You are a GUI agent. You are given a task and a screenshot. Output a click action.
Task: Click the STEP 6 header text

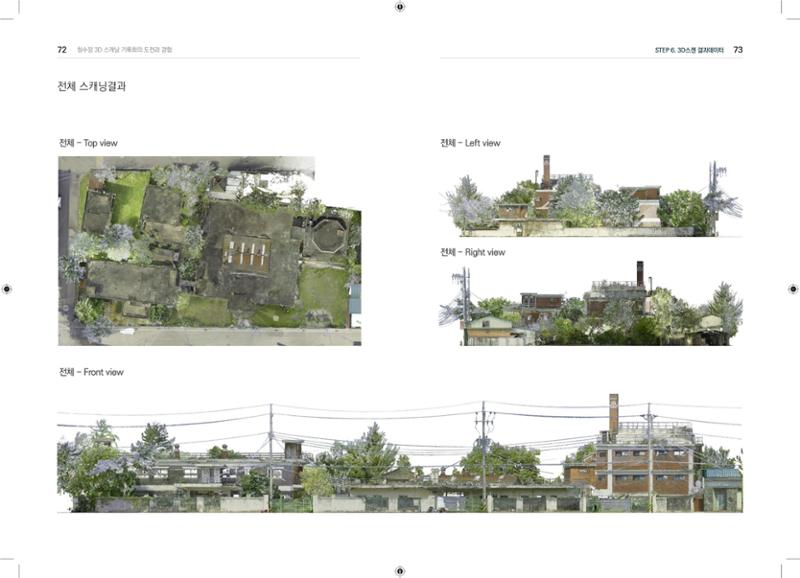pyautogui.click(x=689, y=50)
